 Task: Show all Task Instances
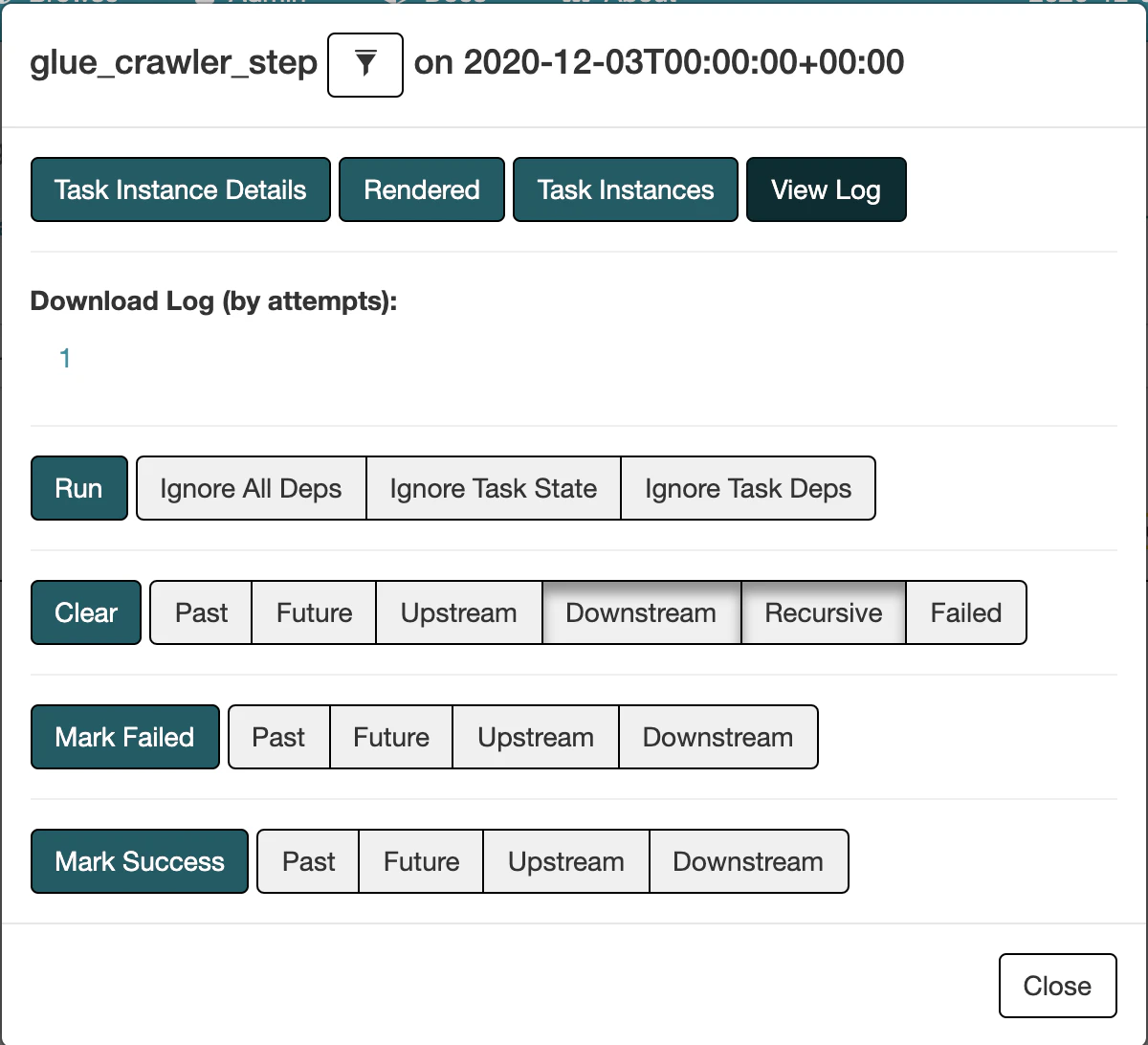(626, 189)
